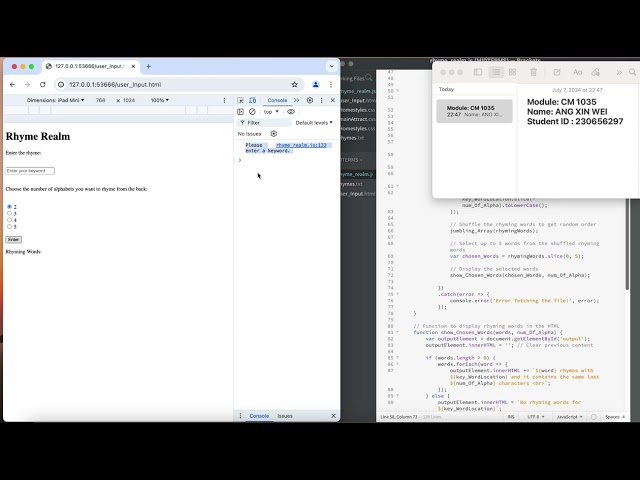Close the DevTools panel
Image resolution: width=640 pixels, height=480 pixels.
(333, 100)
